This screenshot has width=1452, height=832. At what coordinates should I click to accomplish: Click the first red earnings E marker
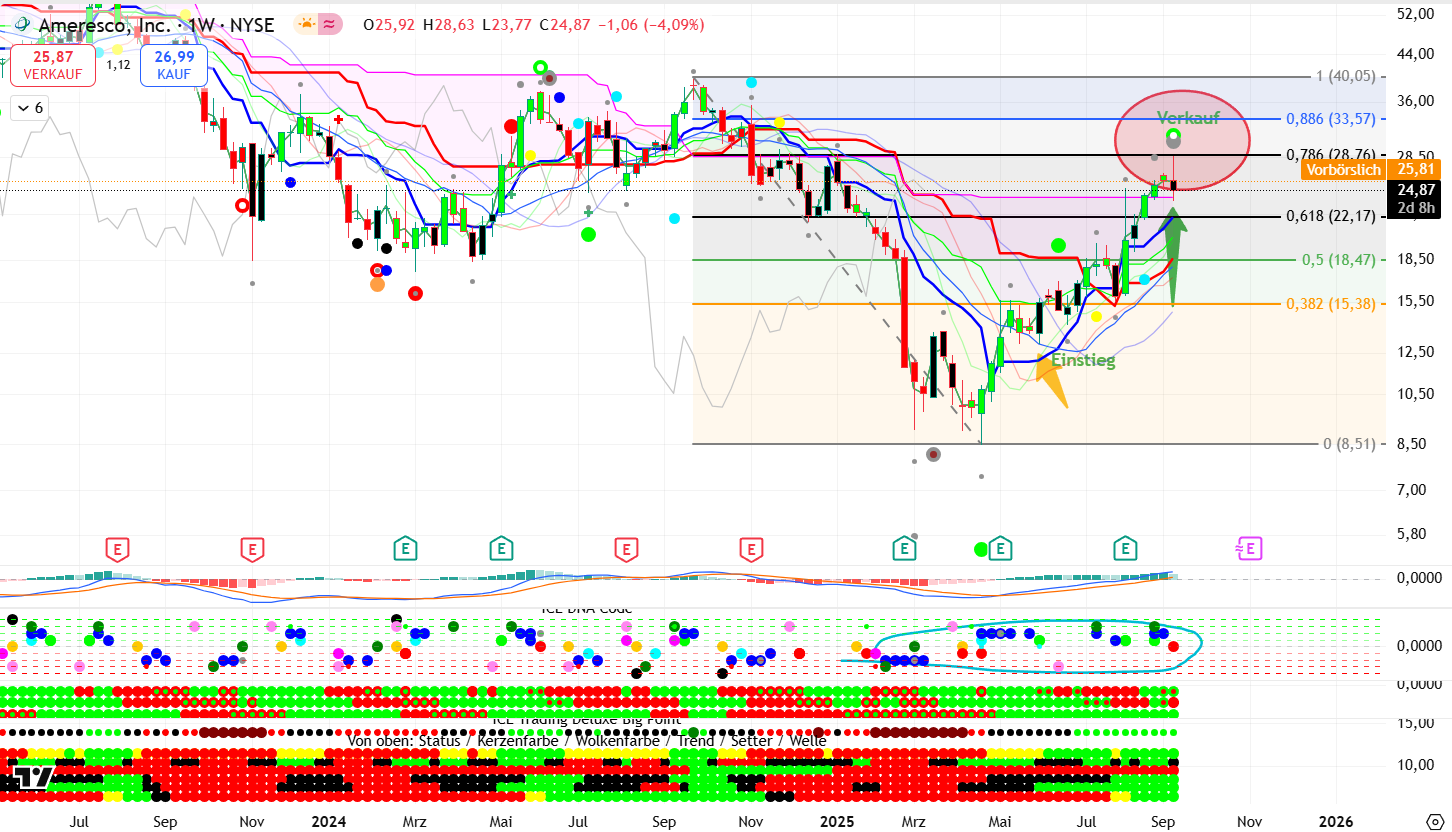(x=119, y=548)
